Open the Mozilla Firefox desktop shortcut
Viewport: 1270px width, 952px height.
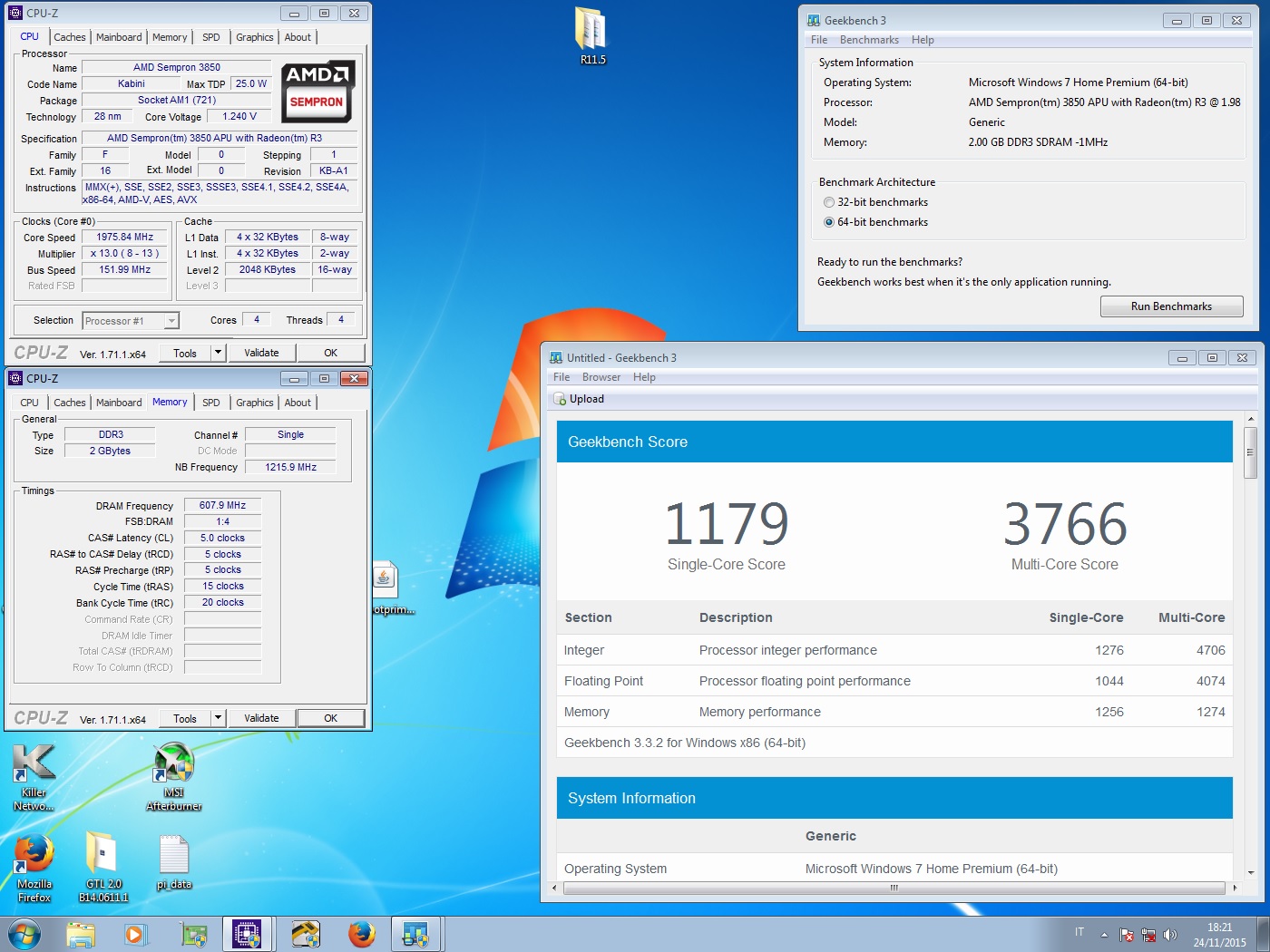click(x=34, y=869)
